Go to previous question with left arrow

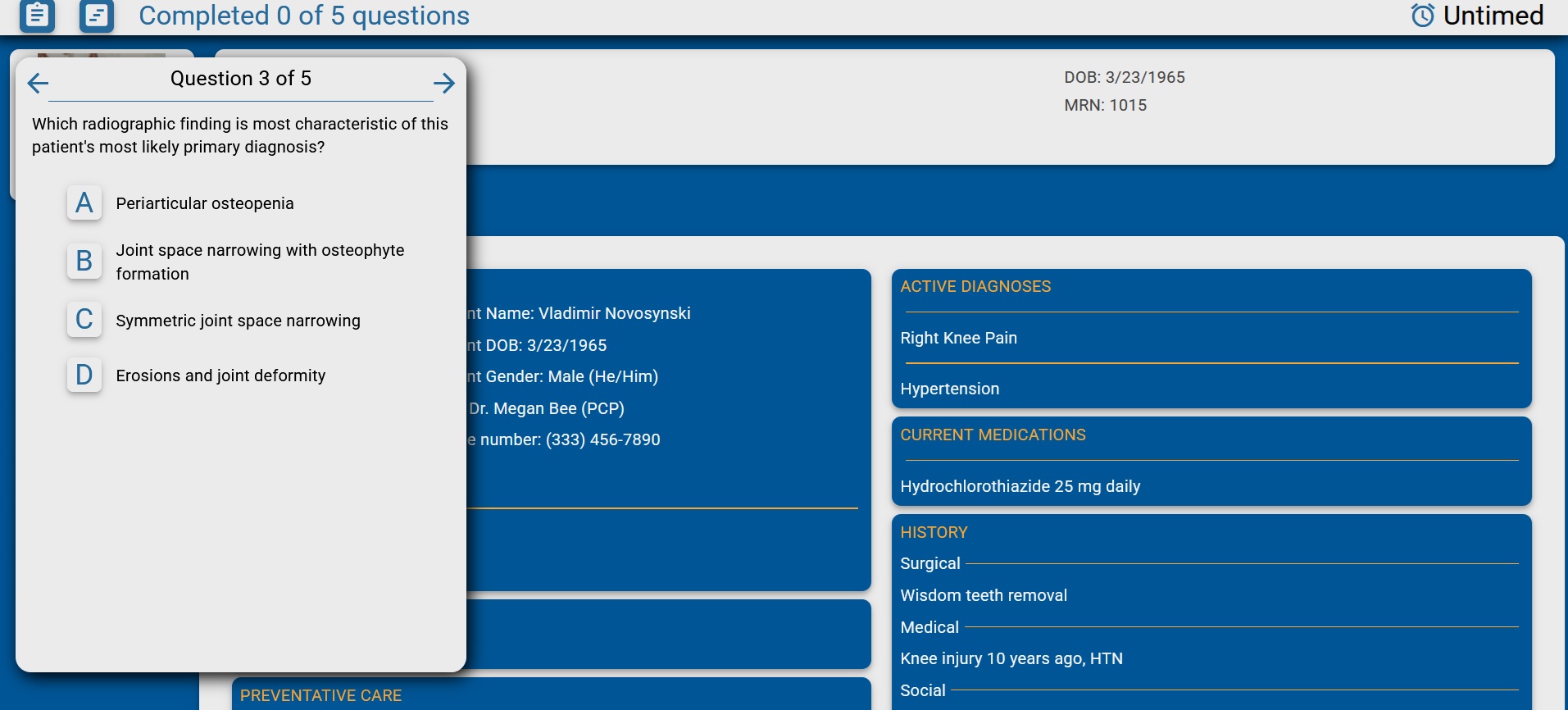(38, 83)
